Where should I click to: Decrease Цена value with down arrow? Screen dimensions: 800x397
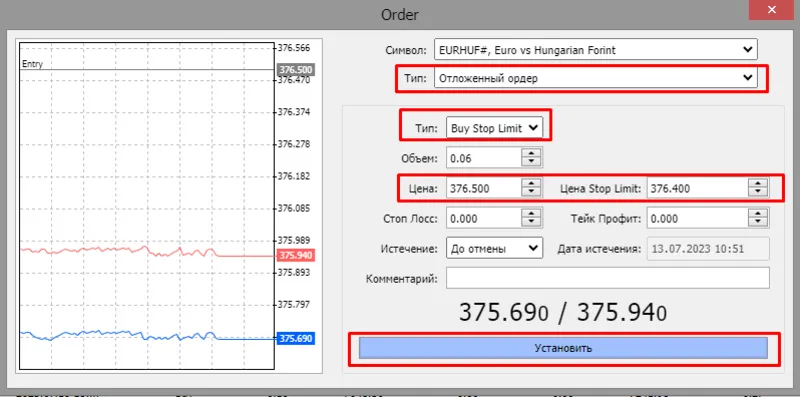coord(531,193)
